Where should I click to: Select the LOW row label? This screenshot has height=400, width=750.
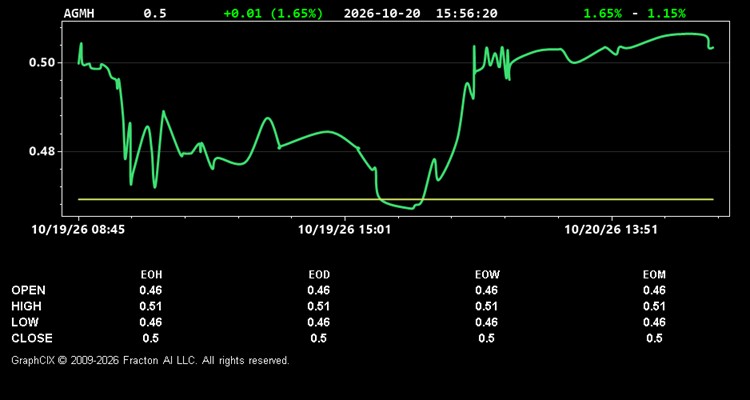tap(25, 322)
